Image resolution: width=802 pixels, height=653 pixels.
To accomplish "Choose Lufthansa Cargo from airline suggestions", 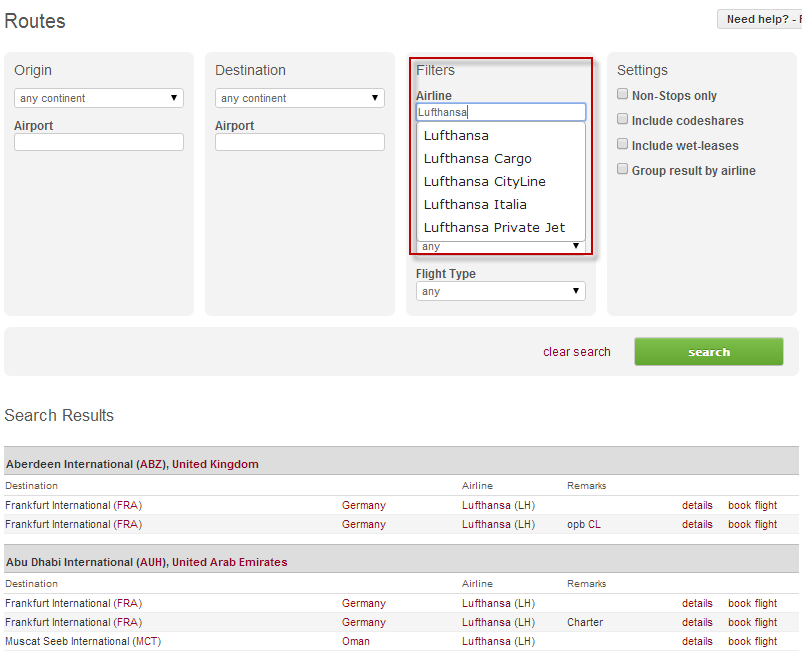I will pyautogui.click(x=478, y=158).
